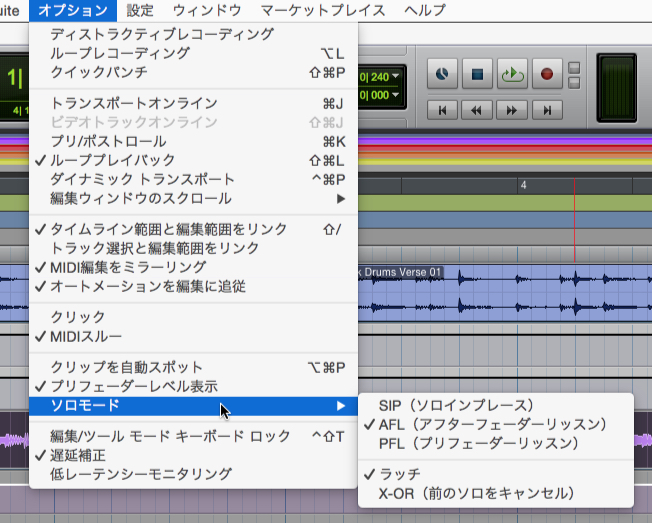This screenshot has height=523, width=652.
Task: Uncheck MIDI編集をミラーリング option
Action: pyautogui.click(x=193, y=267)
